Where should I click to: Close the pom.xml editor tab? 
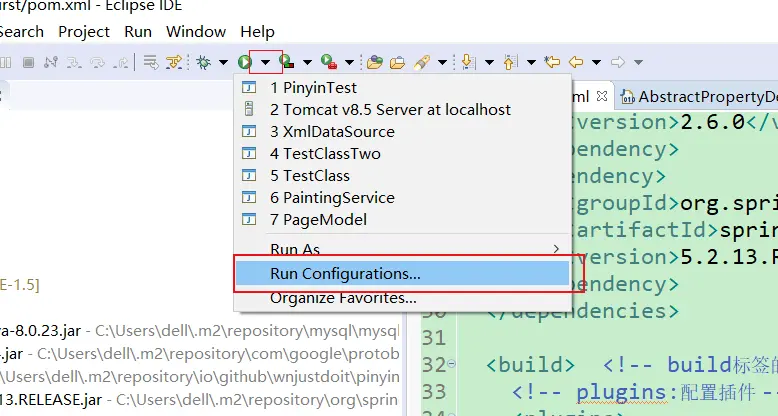tap(602, 97)
